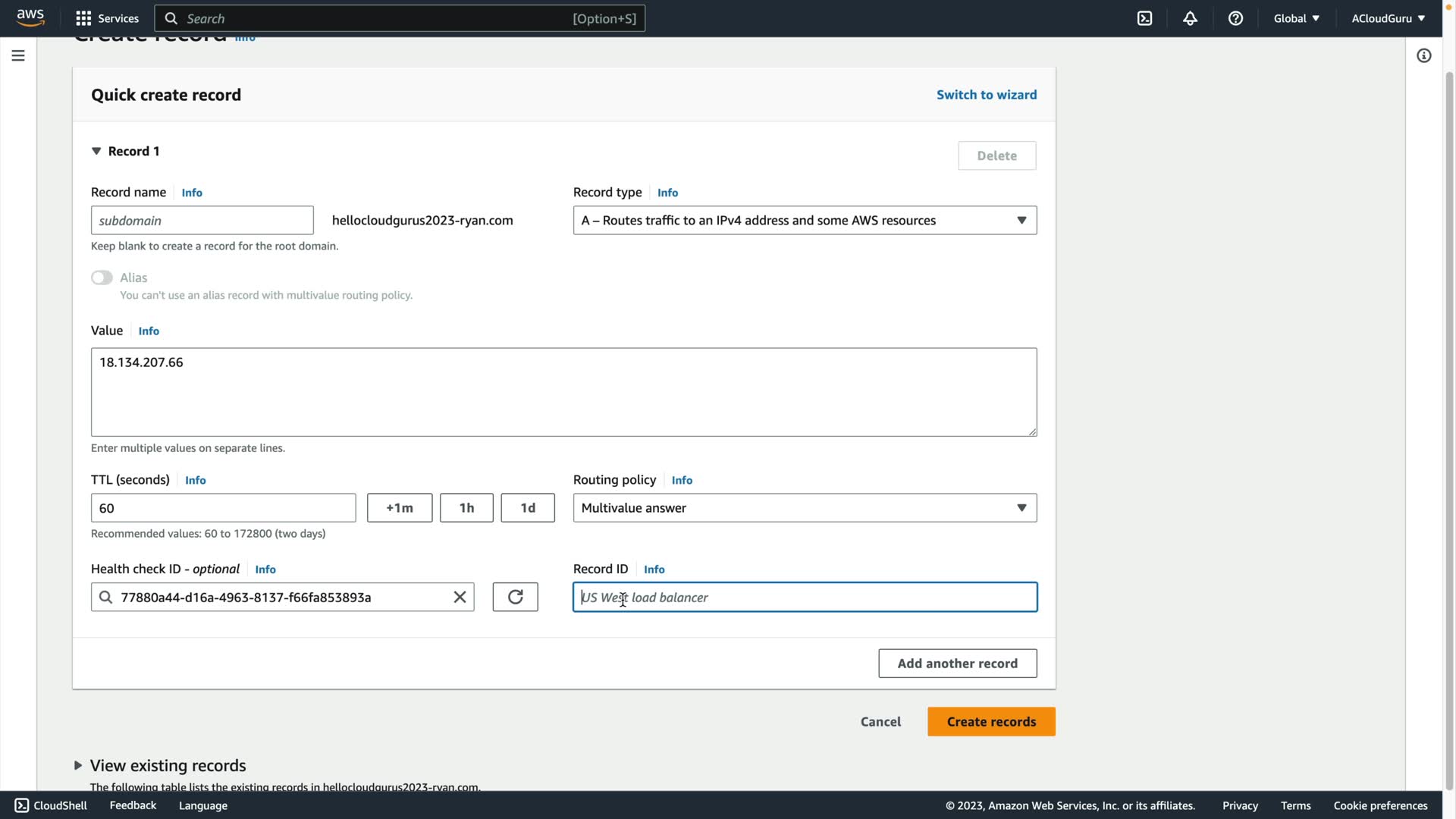
Task: Toggle the Alias switch
Action: (x=102, y=278)
